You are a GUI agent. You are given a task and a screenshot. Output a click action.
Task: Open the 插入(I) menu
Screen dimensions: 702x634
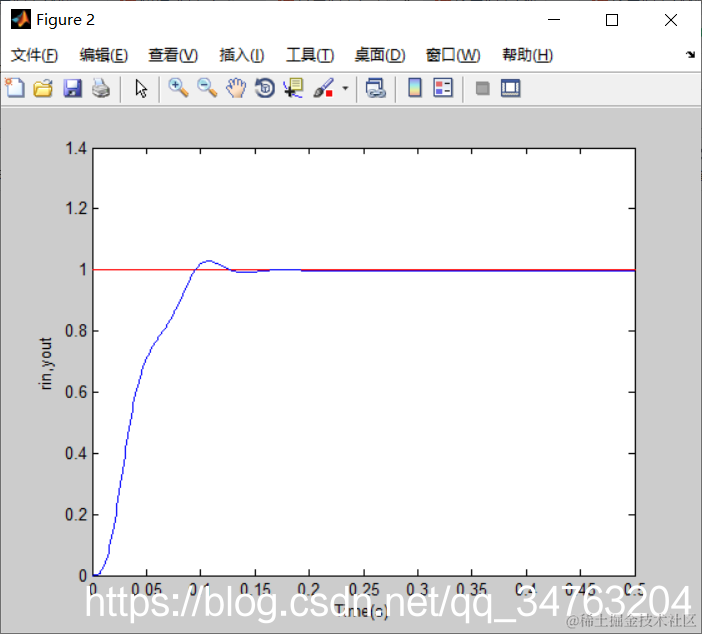tap(241, 55)
